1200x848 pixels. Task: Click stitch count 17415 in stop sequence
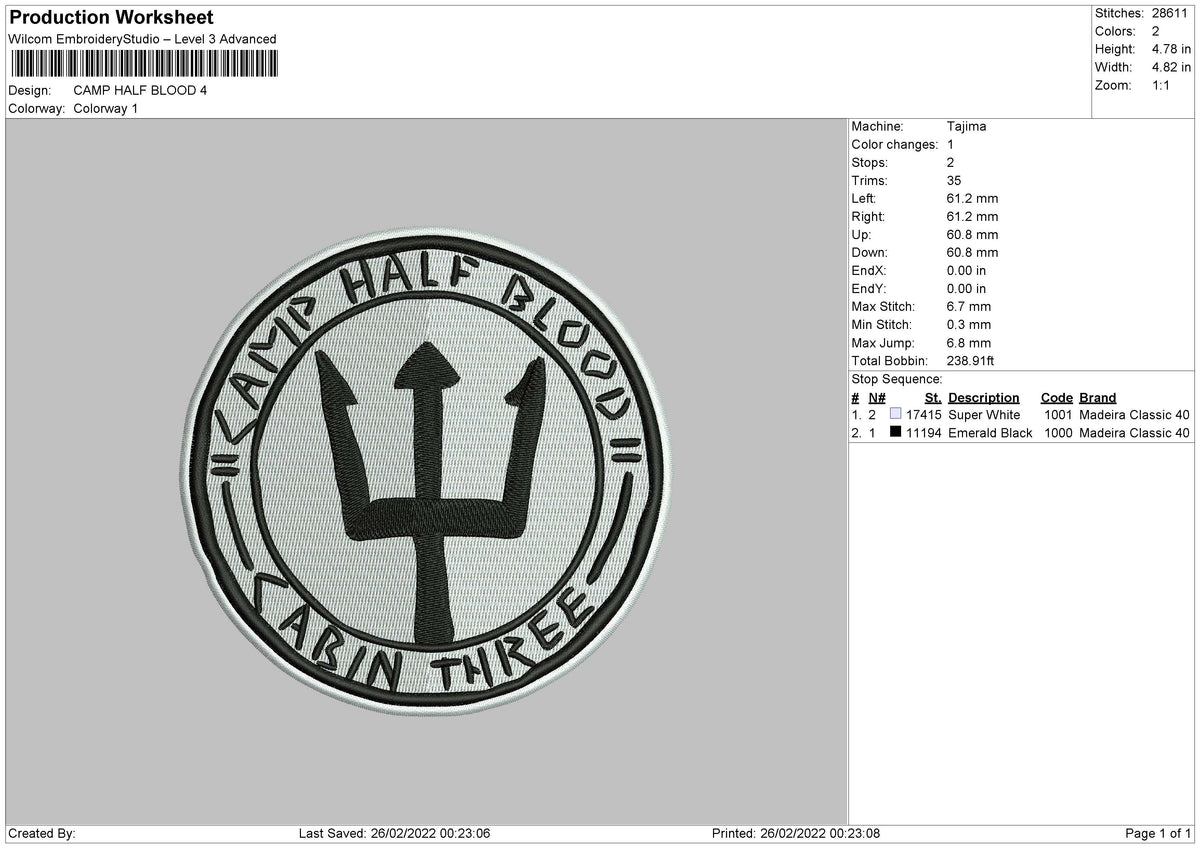pyautogui.click(x=923, y=415)
